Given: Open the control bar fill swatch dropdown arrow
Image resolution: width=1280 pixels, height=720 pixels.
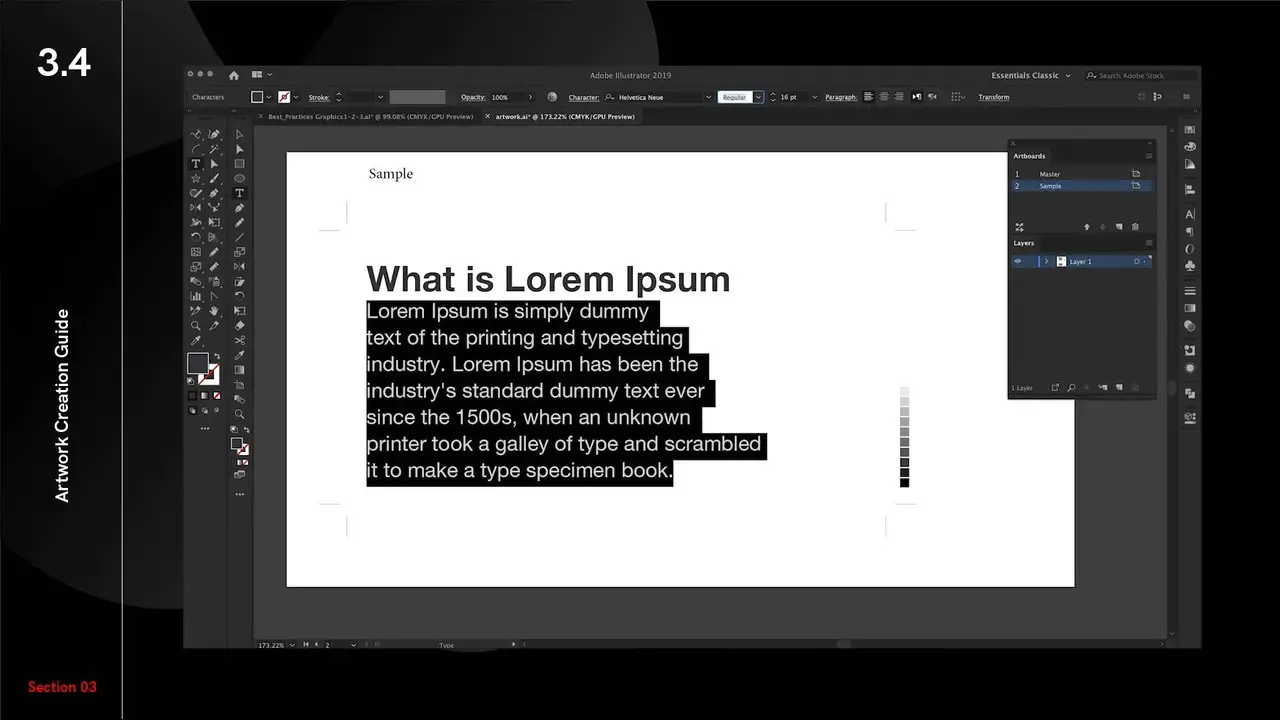Looking at the screenshot, I should tap(268, 97).
